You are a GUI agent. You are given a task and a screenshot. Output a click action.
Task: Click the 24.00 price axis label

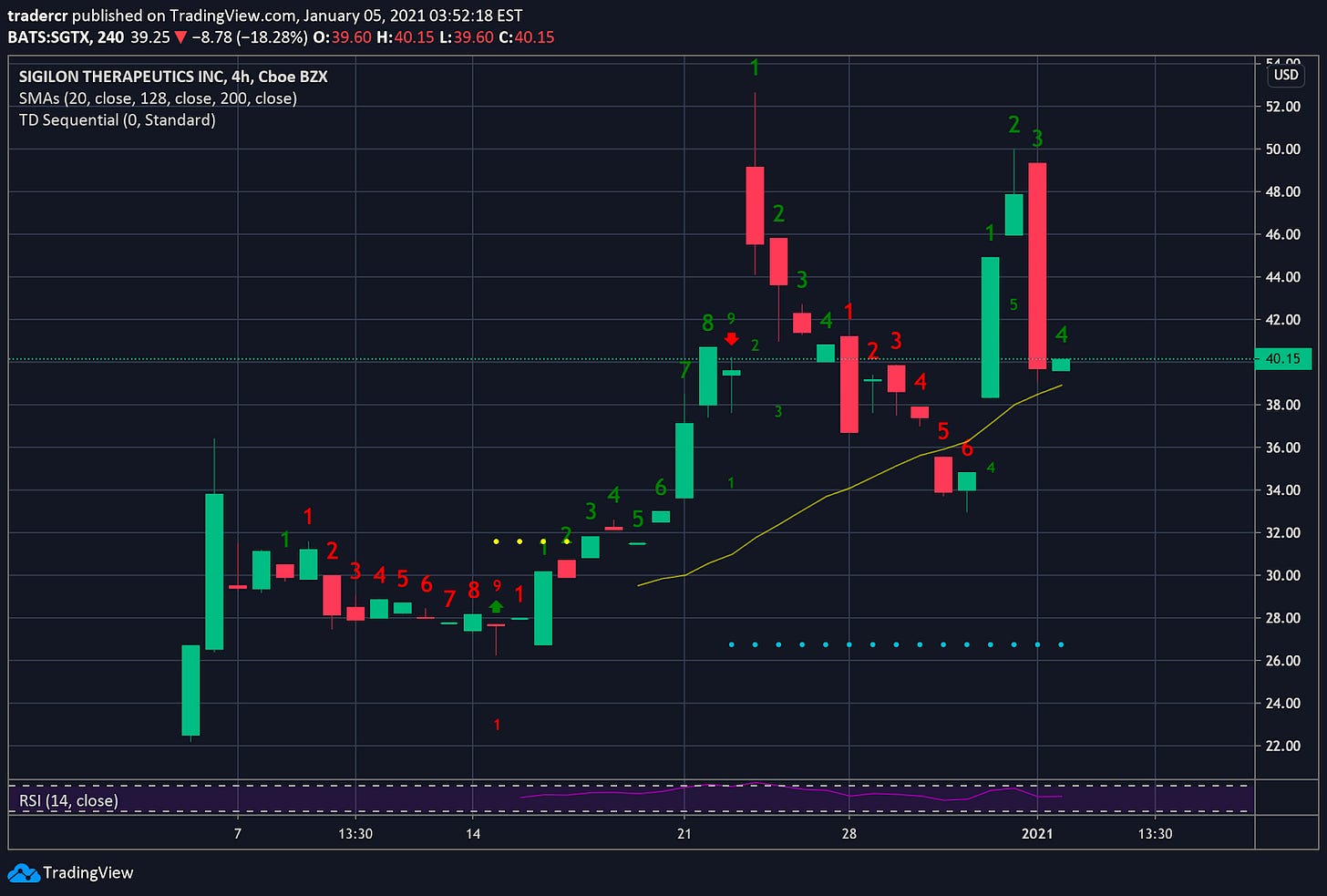pyautogui.click(x=1283, y=703)
